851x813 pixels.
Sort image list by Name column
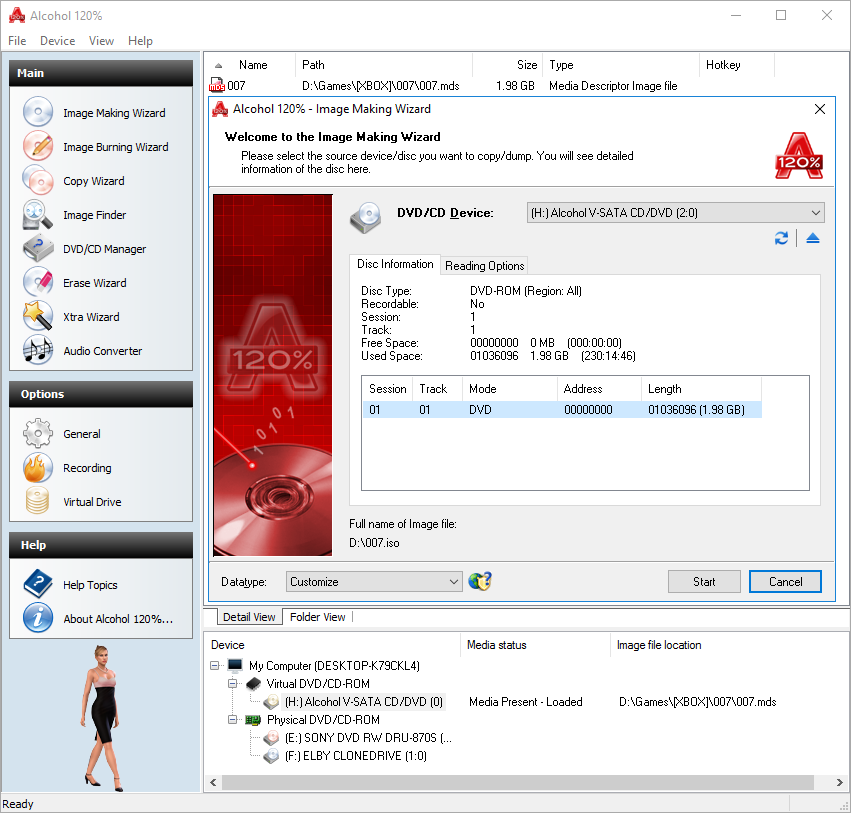[253, 65]
